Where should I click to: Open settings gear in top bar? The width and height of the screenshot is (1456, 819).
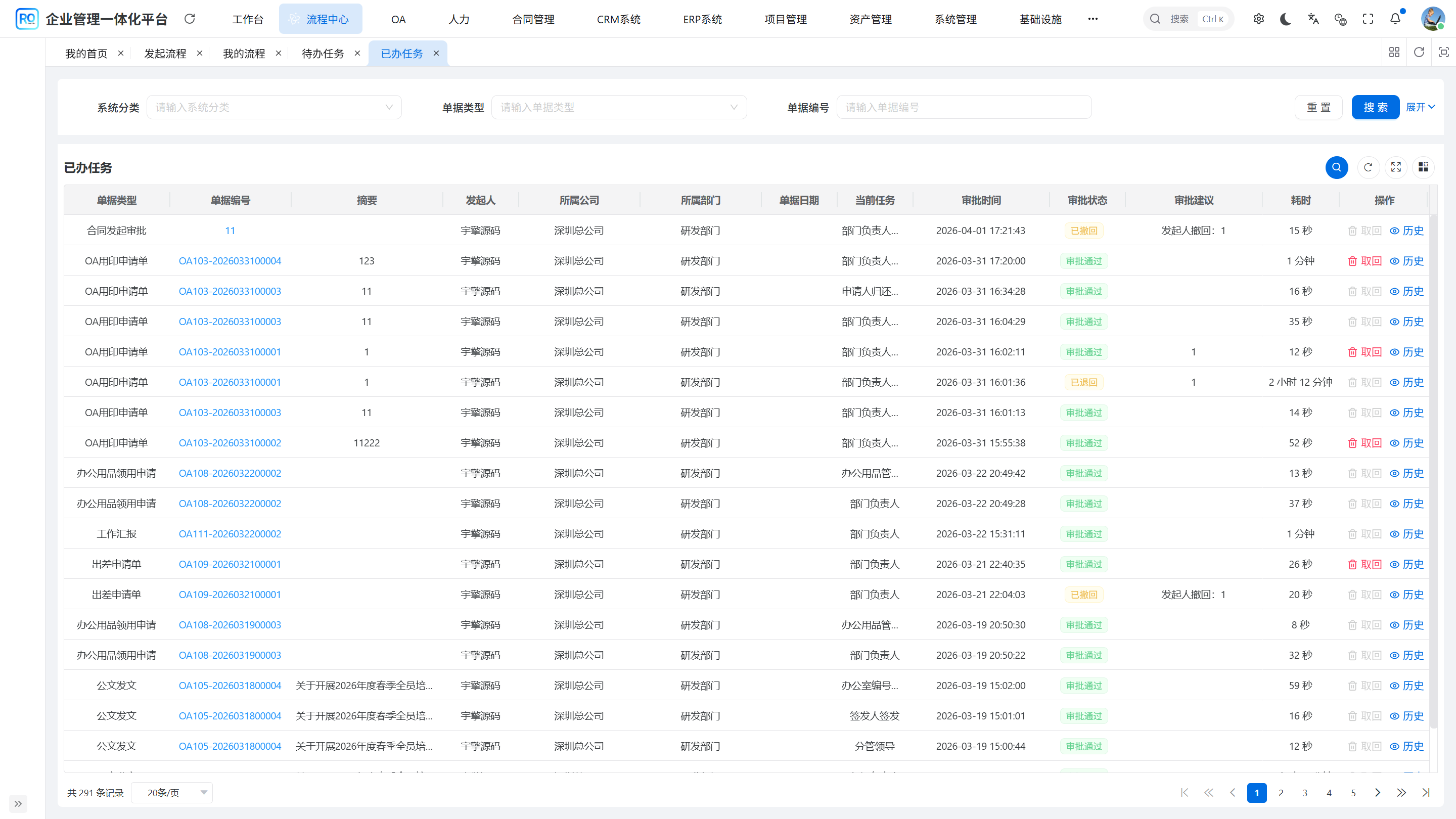click(1259, 19)
